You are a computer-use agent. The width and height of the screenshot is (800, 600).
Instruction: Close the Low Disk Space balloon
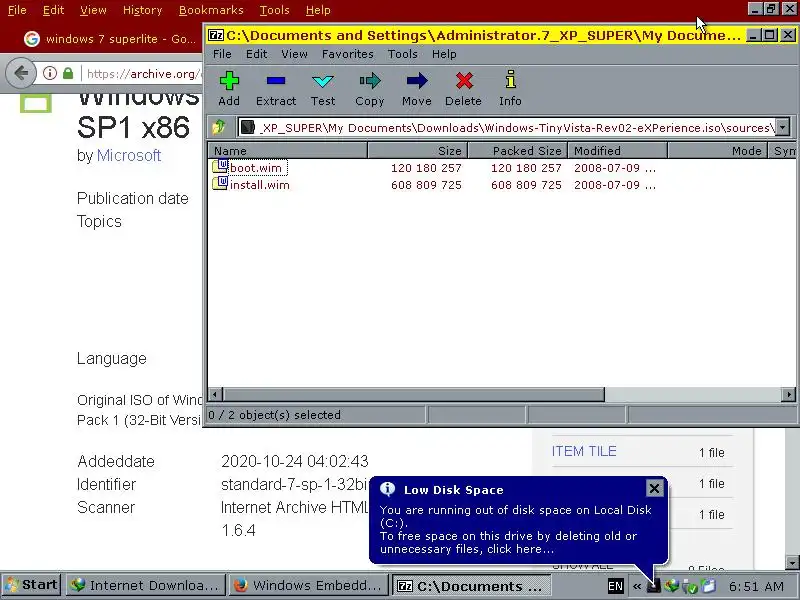coord(654,488)
